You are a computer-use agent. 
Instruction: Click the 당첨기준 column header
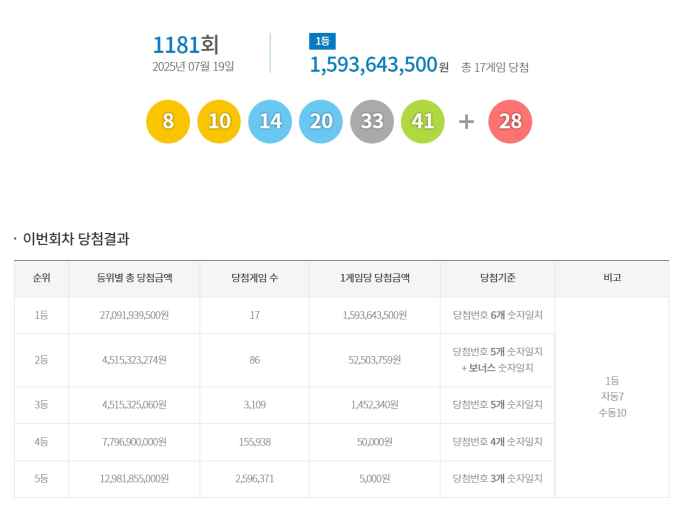tap(498, 277)
